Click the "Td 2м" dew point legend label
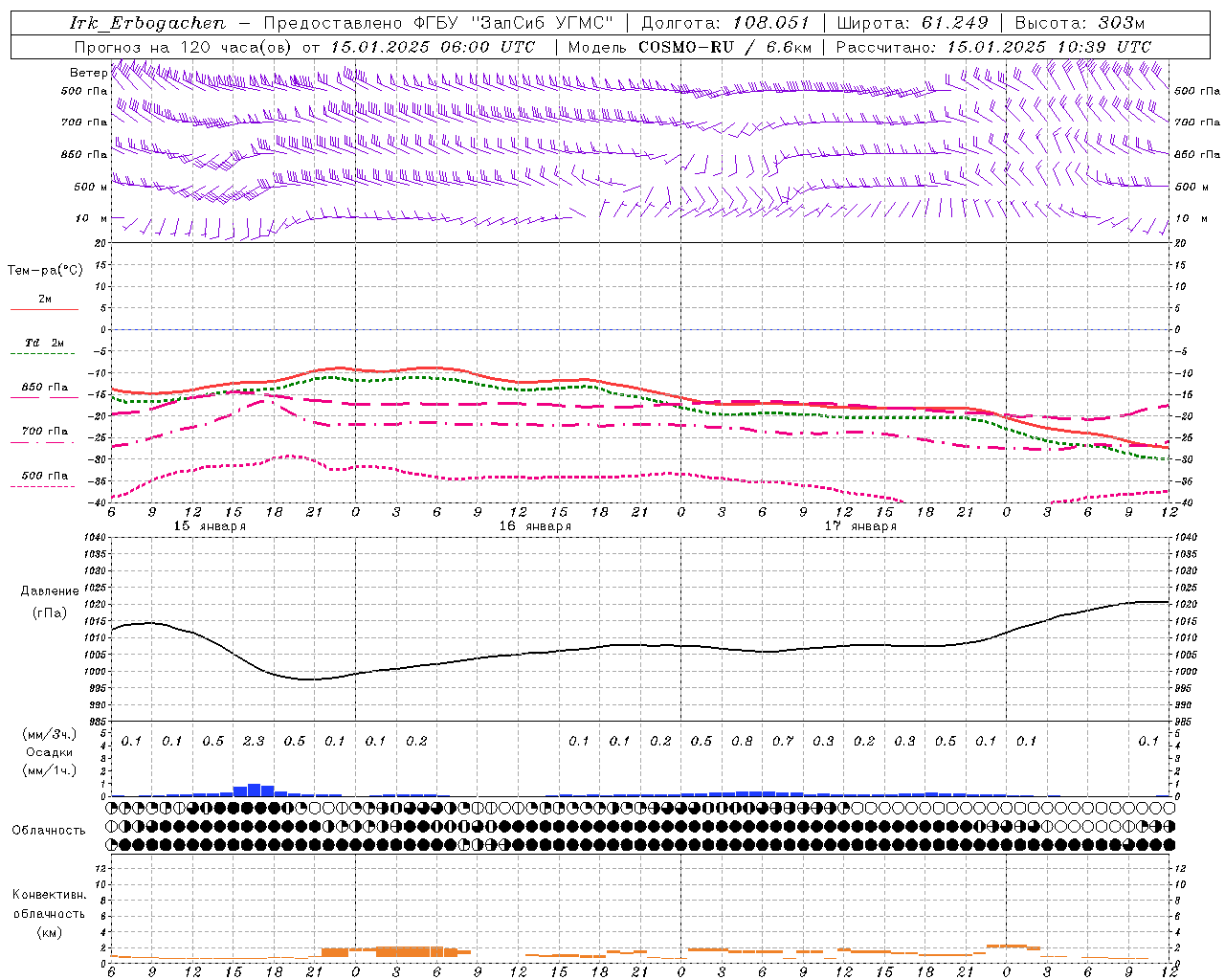Image resolution: width=1225 pixels, height=980 pixels. [45, 342]
